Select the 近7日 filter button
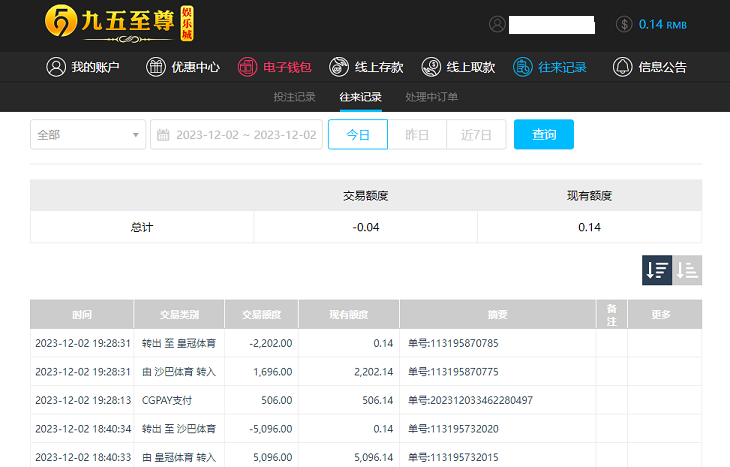 476,134
